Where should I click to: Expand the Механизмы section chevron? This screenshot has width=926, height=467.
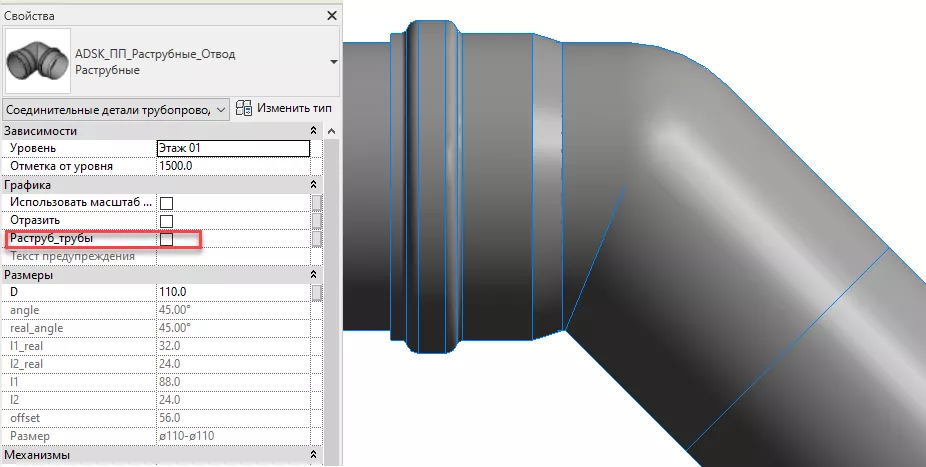(314, 456)
